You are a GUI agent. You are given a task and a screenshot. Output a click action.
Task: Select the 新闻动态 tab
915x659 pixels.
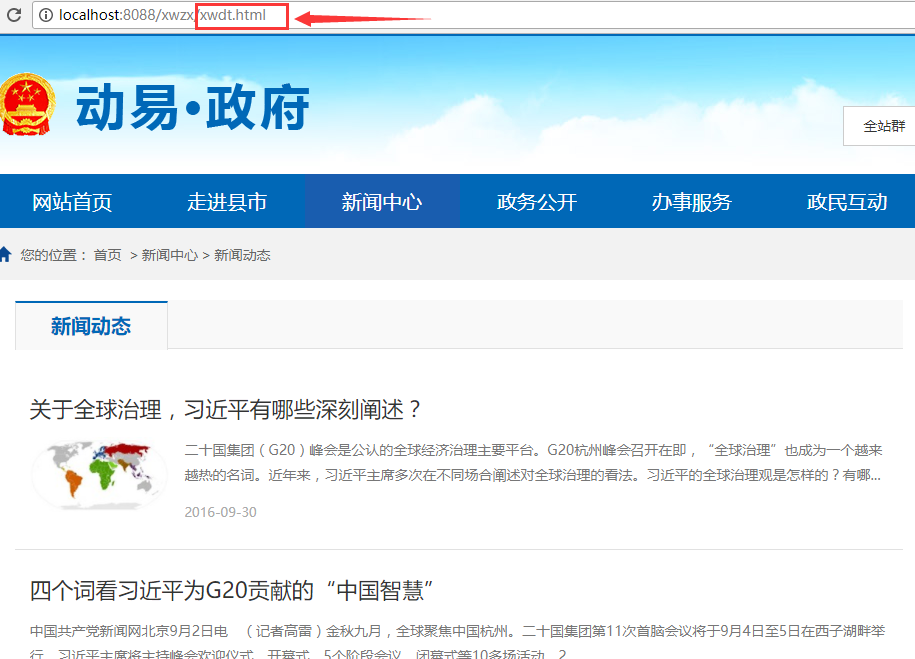91,326
